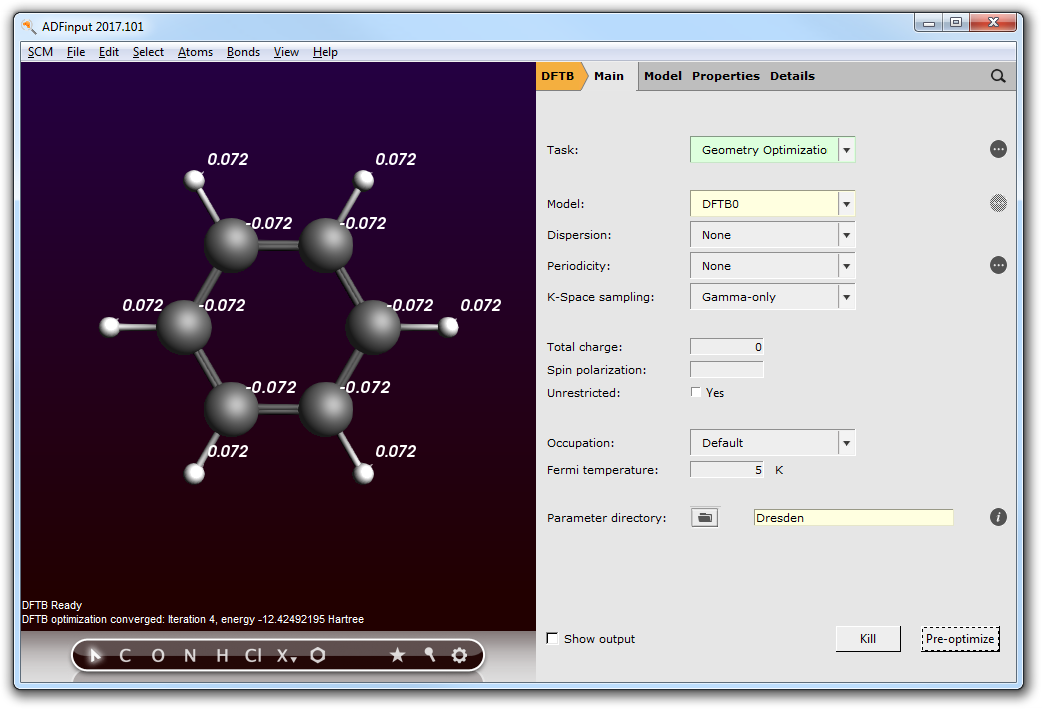Open the Select menu
Image resolution: width=1042 pixels, height=709 pixels.
click(148, 52)
